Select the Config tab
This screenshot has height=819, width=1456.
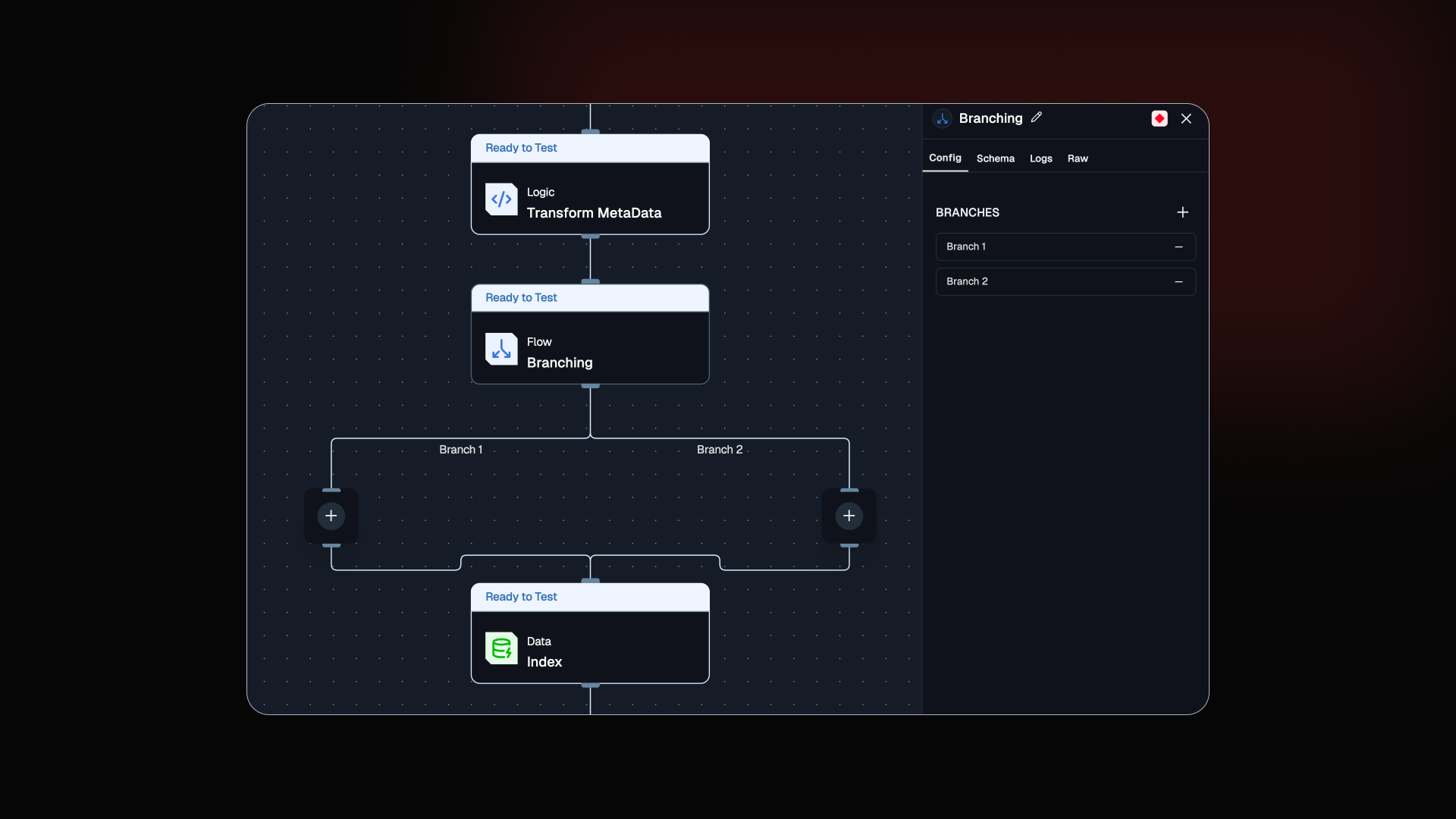click(945, 158)
